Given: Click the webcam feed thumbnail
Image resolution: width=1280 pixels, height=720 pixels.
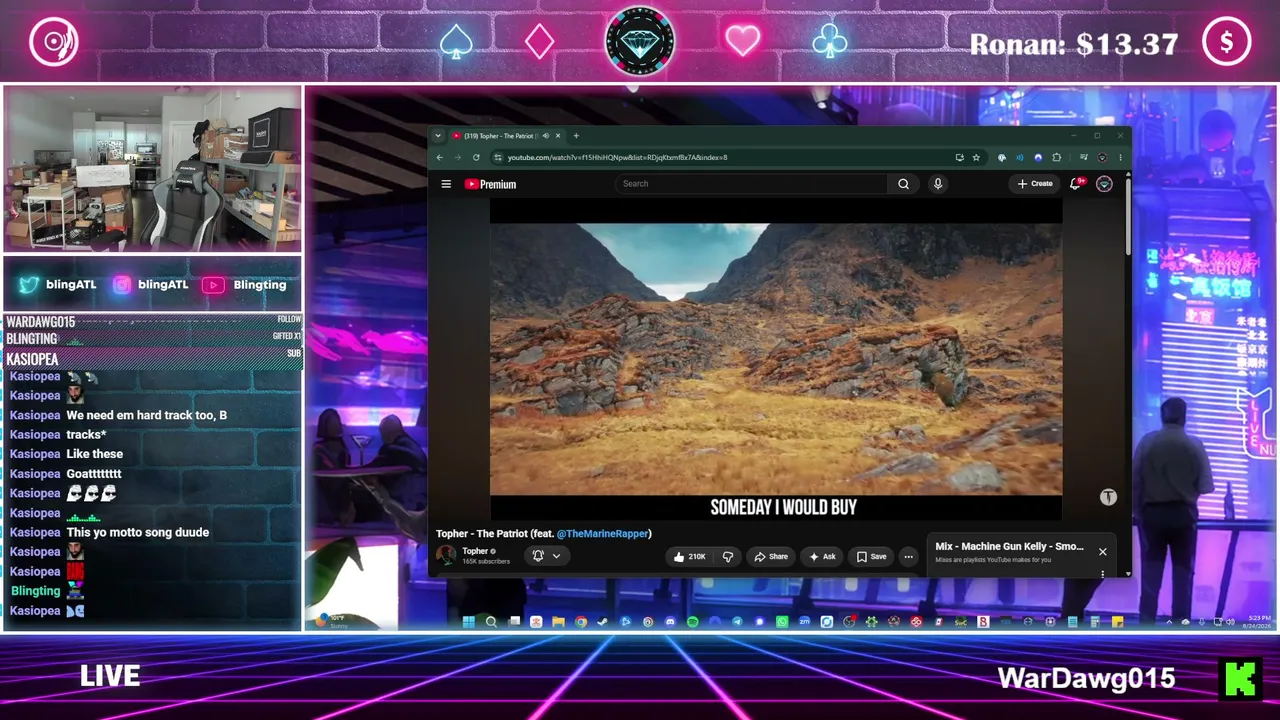Looking at the screenshot, I should pos(152,168).
